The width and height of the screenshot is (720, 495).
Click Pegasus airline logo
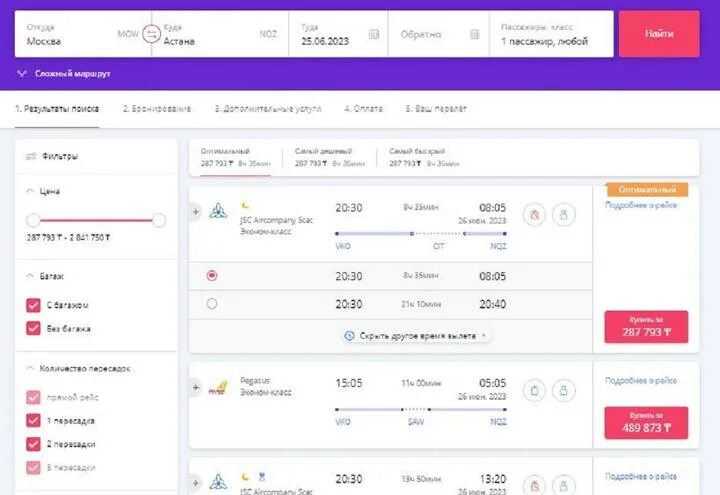[218, 388]
